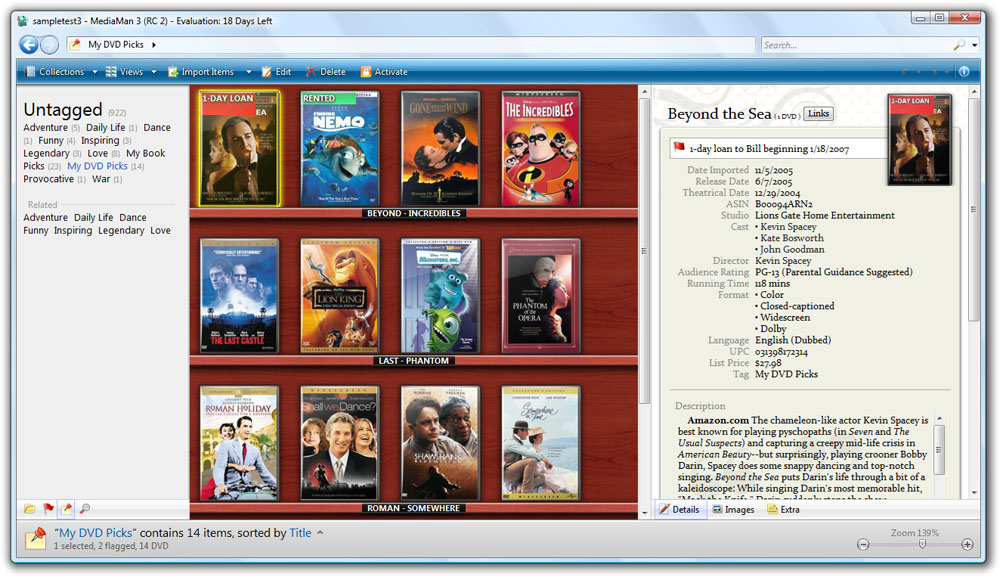
Task: Click the zoom in plus button
Action: (x=967, y=544)
